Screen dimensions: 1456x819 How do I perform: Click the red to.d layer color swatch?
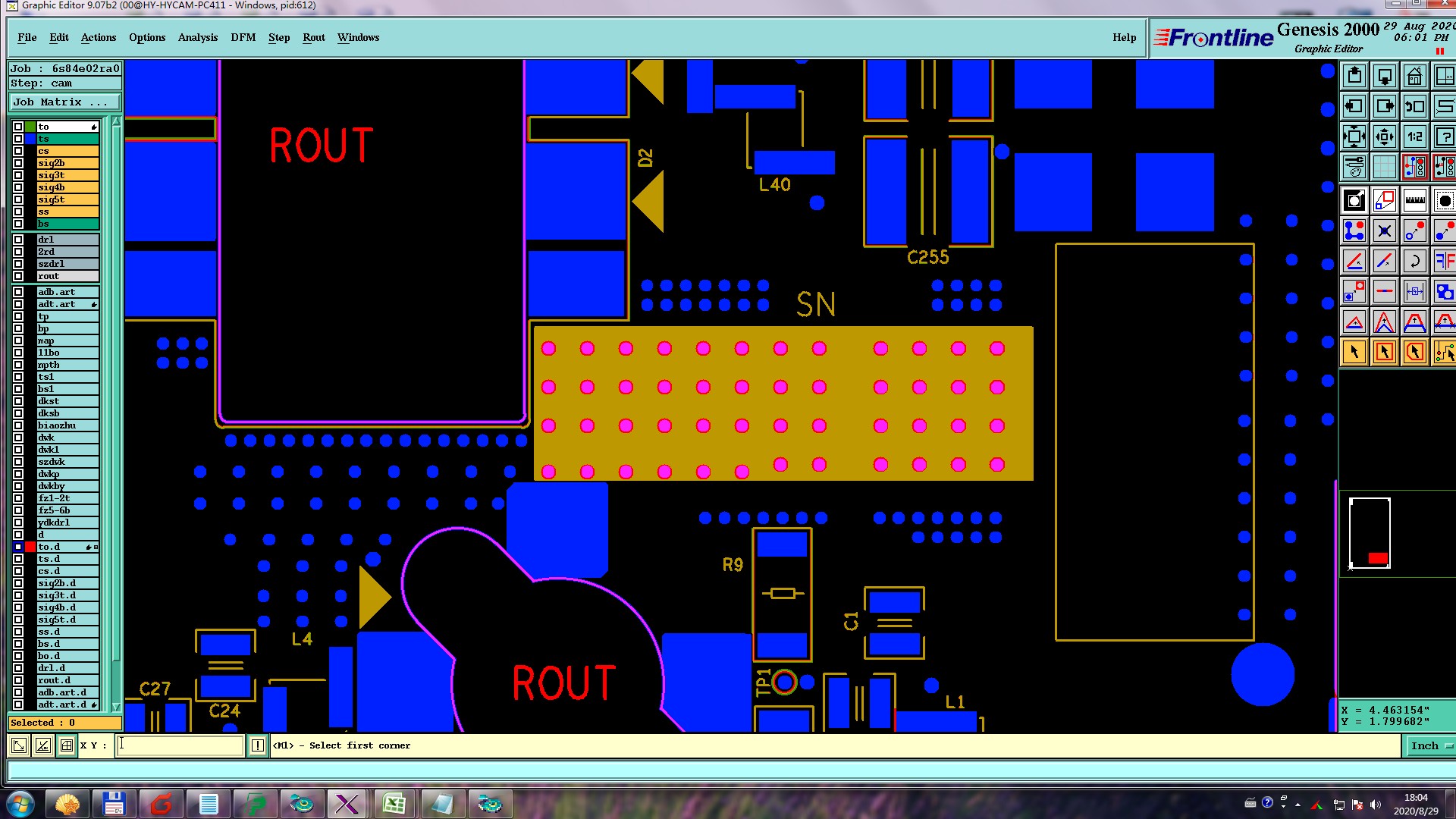coord(30,547)
